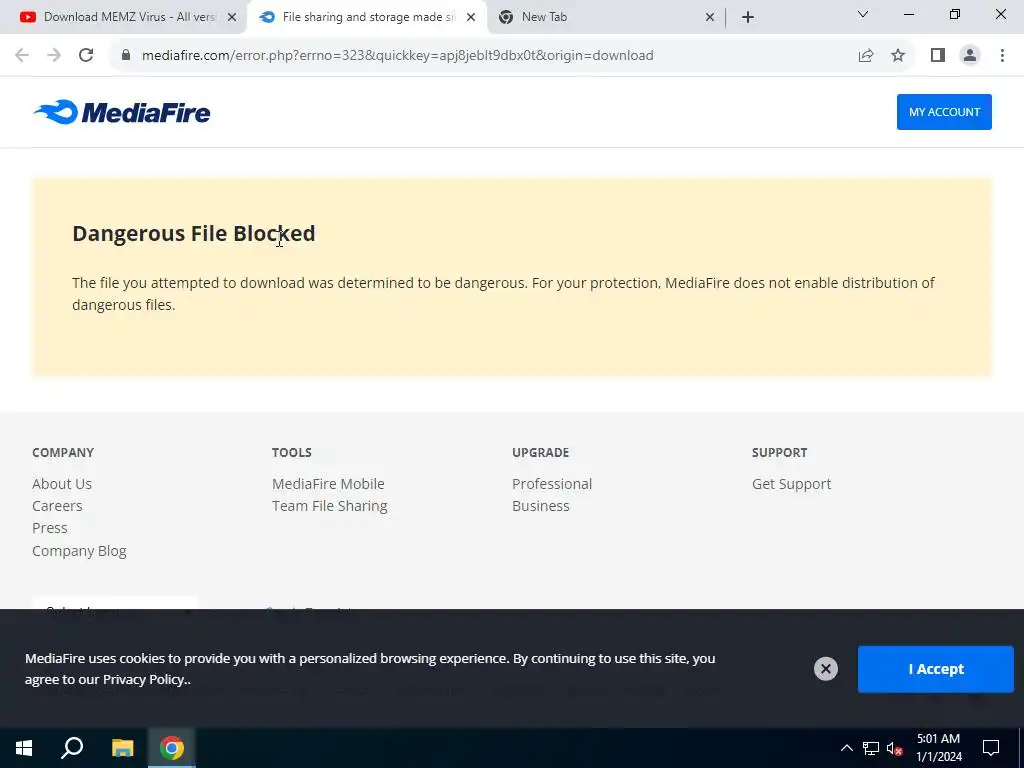Click the browser forward arrow
Image resolution: width=1024 pixels, height=768 pixels.
tap(54, 56)
